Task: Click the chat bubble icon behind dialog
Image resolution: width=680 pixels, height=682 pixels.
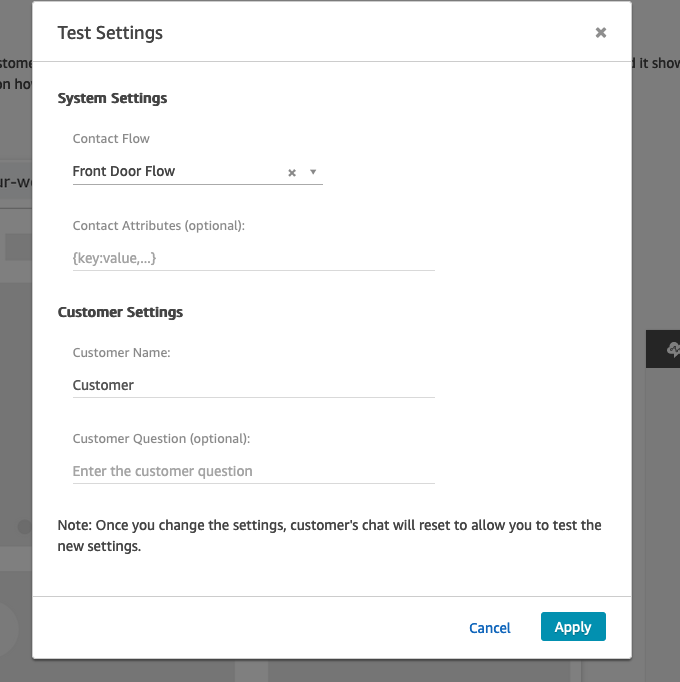Action: tap(672, 349)
